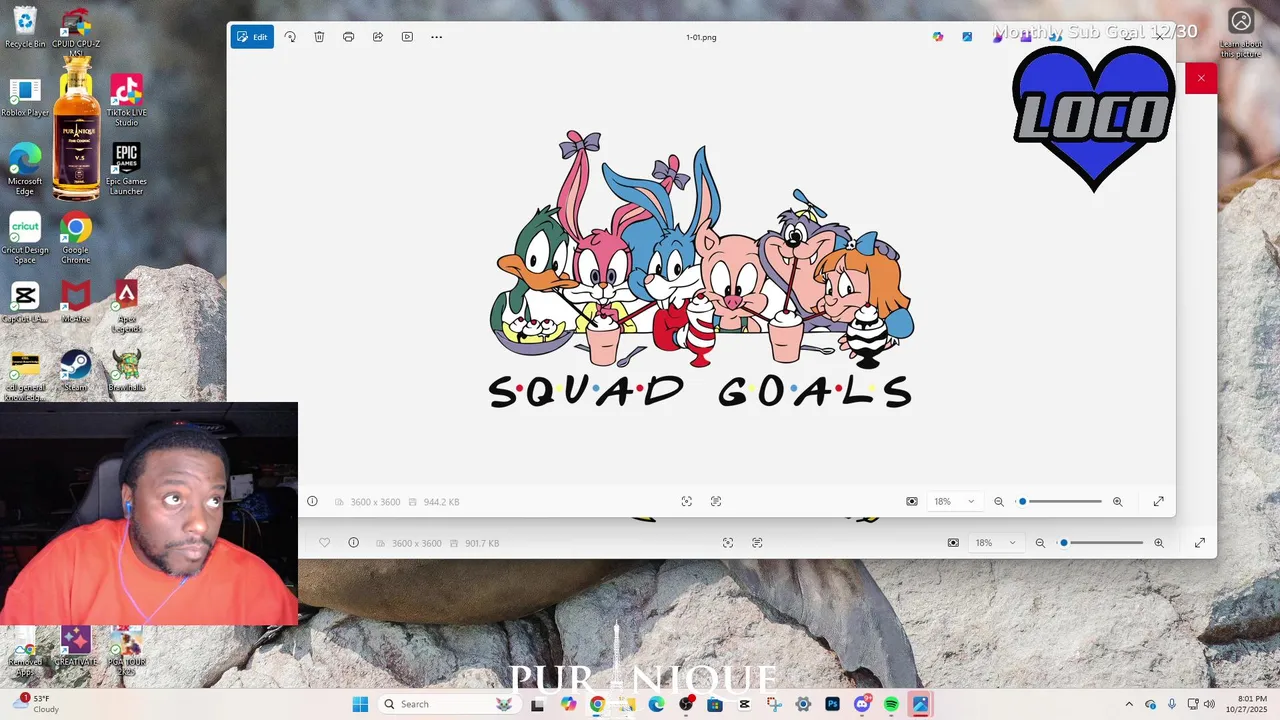The image size is (1280, 720).
Task: Start slideshow from the top toolbar
Action: point(407,37)
